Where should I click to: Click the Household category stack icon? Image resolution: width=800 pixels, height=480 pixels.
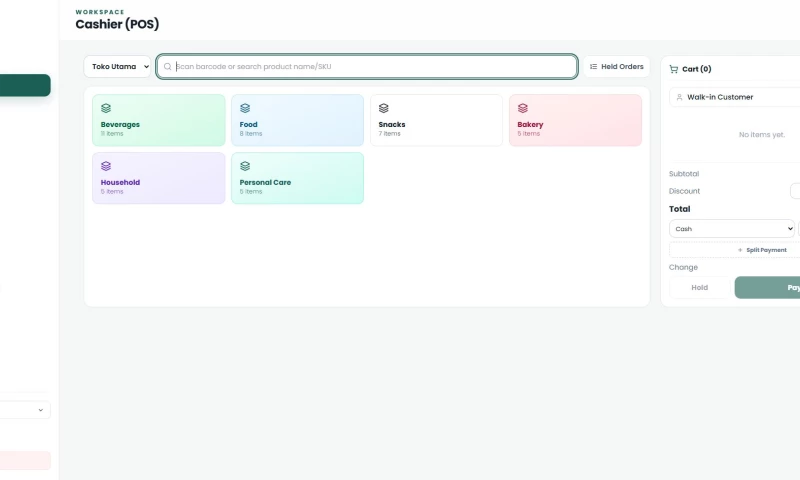(106, 166)
